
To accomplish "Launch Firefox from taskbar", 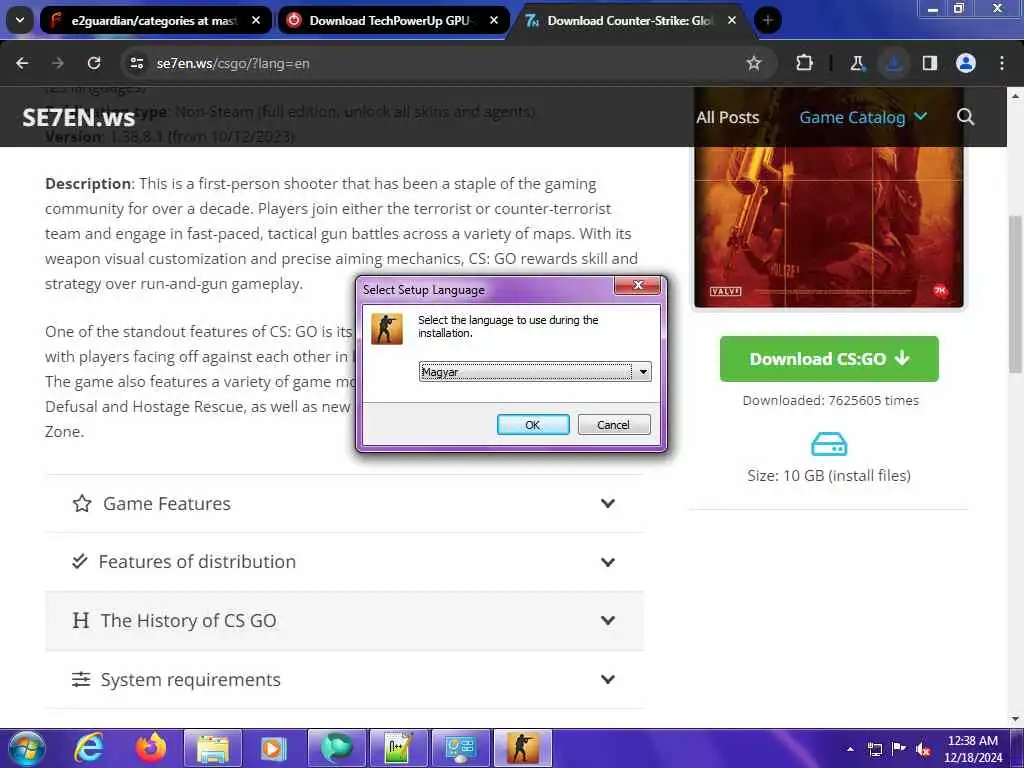I will click(151, 748).
